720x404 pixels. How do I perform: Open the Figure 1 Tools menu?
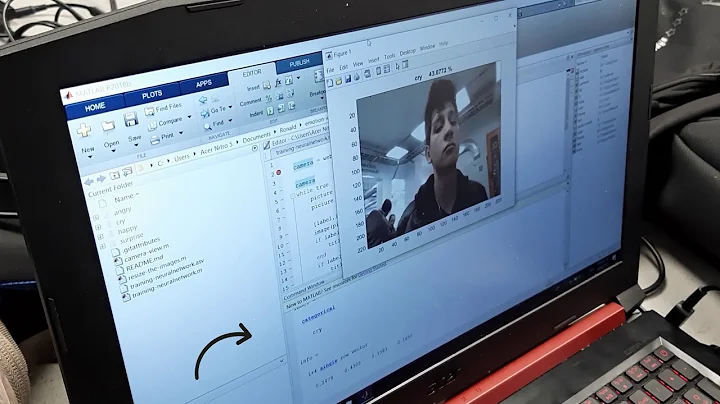pyautogui.click(x=389, y=56)
